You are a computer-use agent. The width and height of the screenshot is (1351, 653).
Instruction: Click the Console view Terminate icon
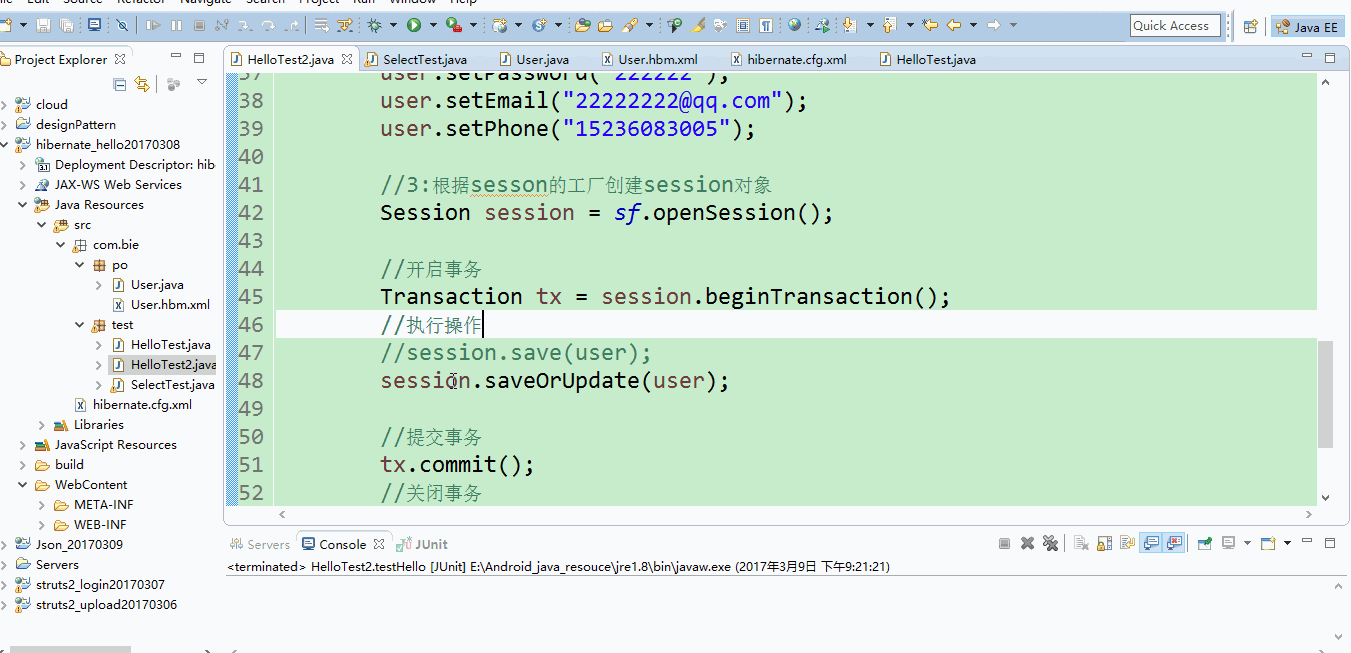point(1004,543)
